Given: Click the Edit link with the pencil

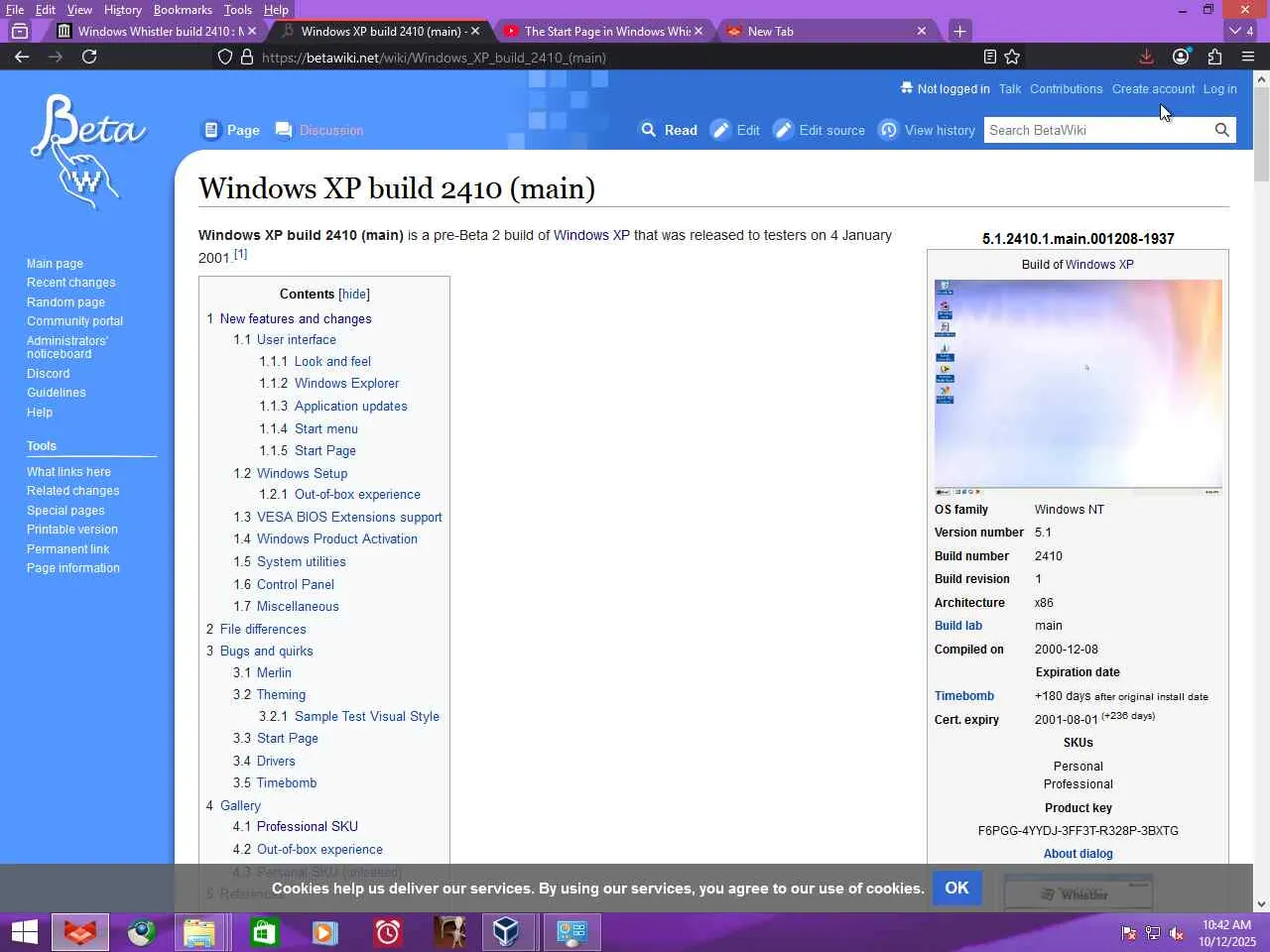Looking at the screenshot, I should click(748, 130).
